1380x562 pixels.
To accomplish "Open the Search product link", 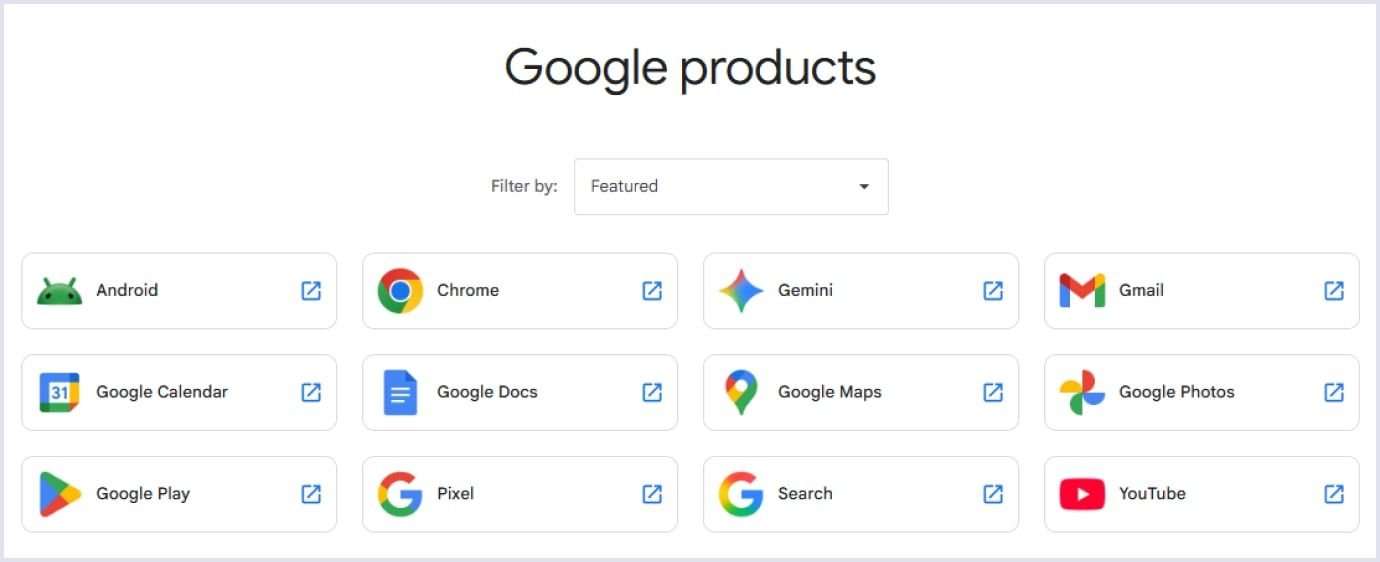I will (x=805, y=493).
